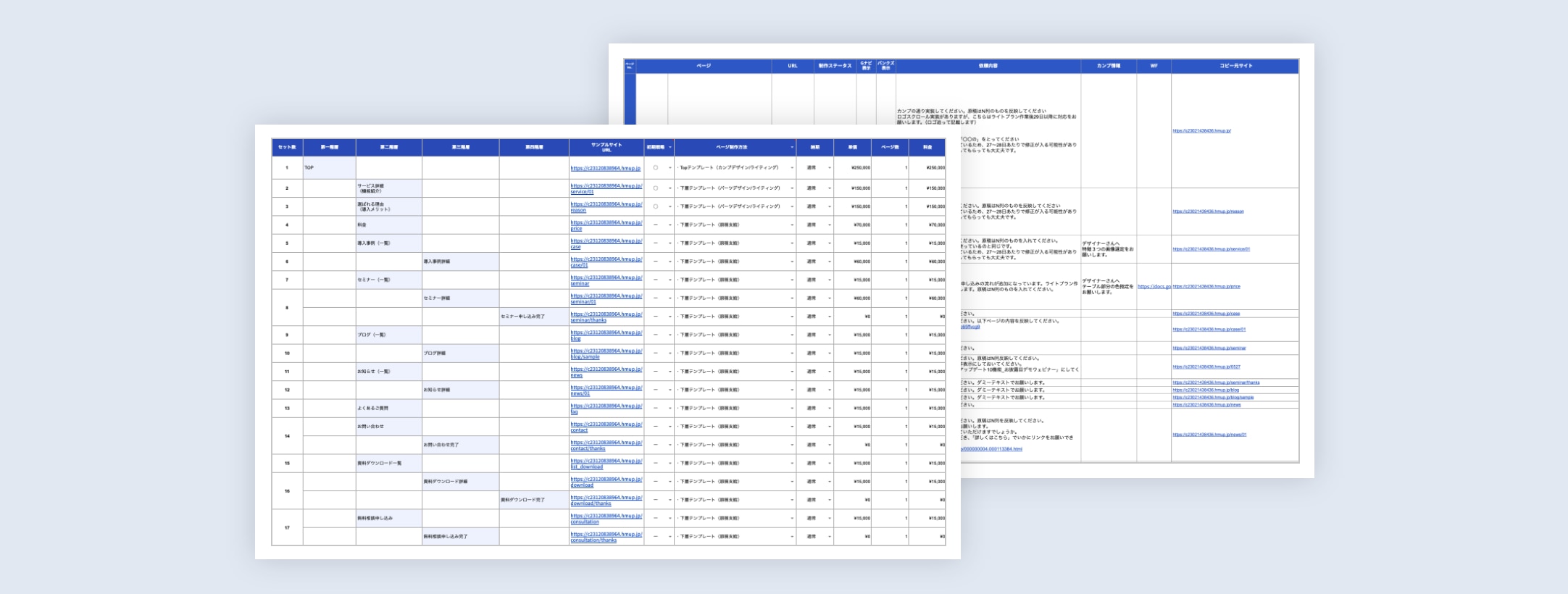Viewport: 1568px width, 594px height.
Task: Open the top-row hmup.jp link in front sheet
Action: (x=605, y=168)
